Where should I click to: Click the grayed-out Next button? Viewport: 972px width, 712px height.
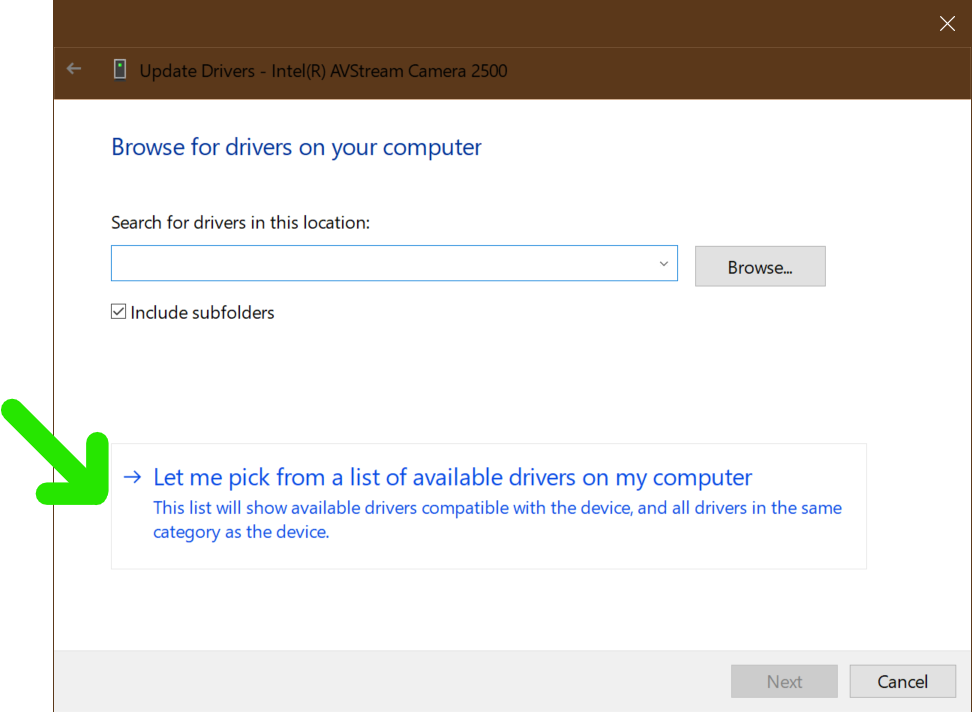click(784, 681)
